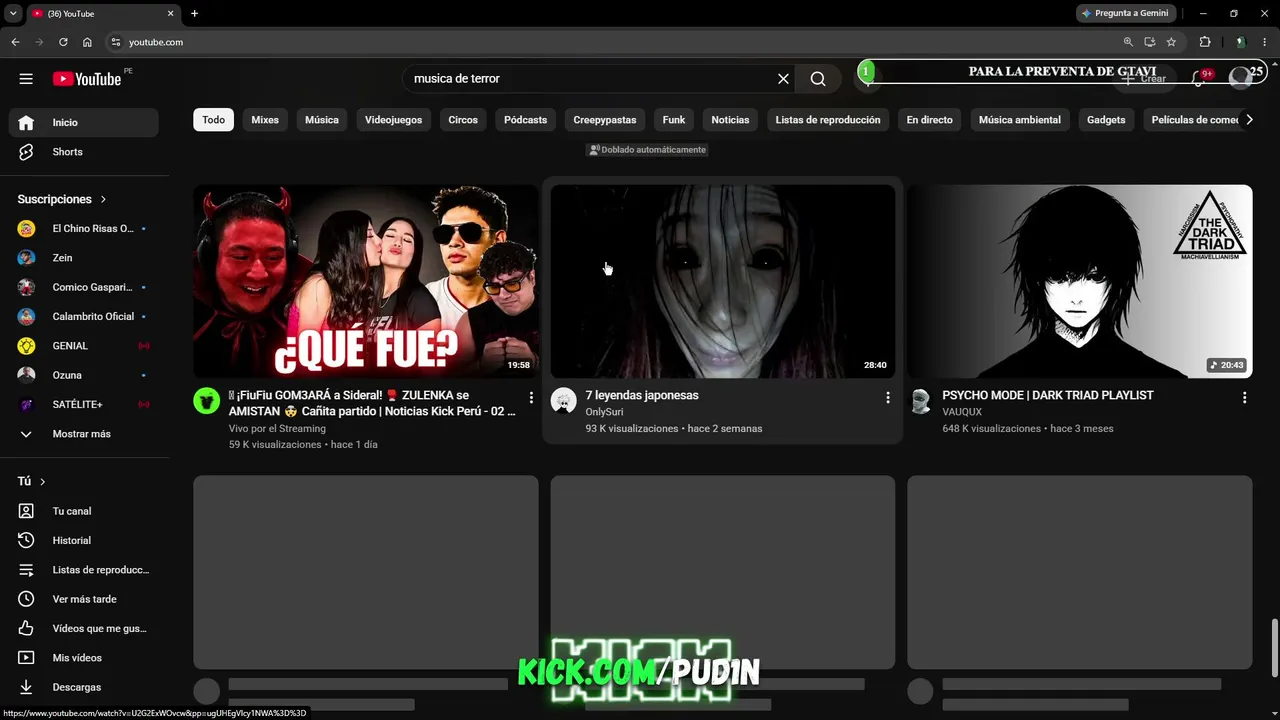Screen dimensions: 1280x720
Task: Reload the page
Action: [63, 42]
